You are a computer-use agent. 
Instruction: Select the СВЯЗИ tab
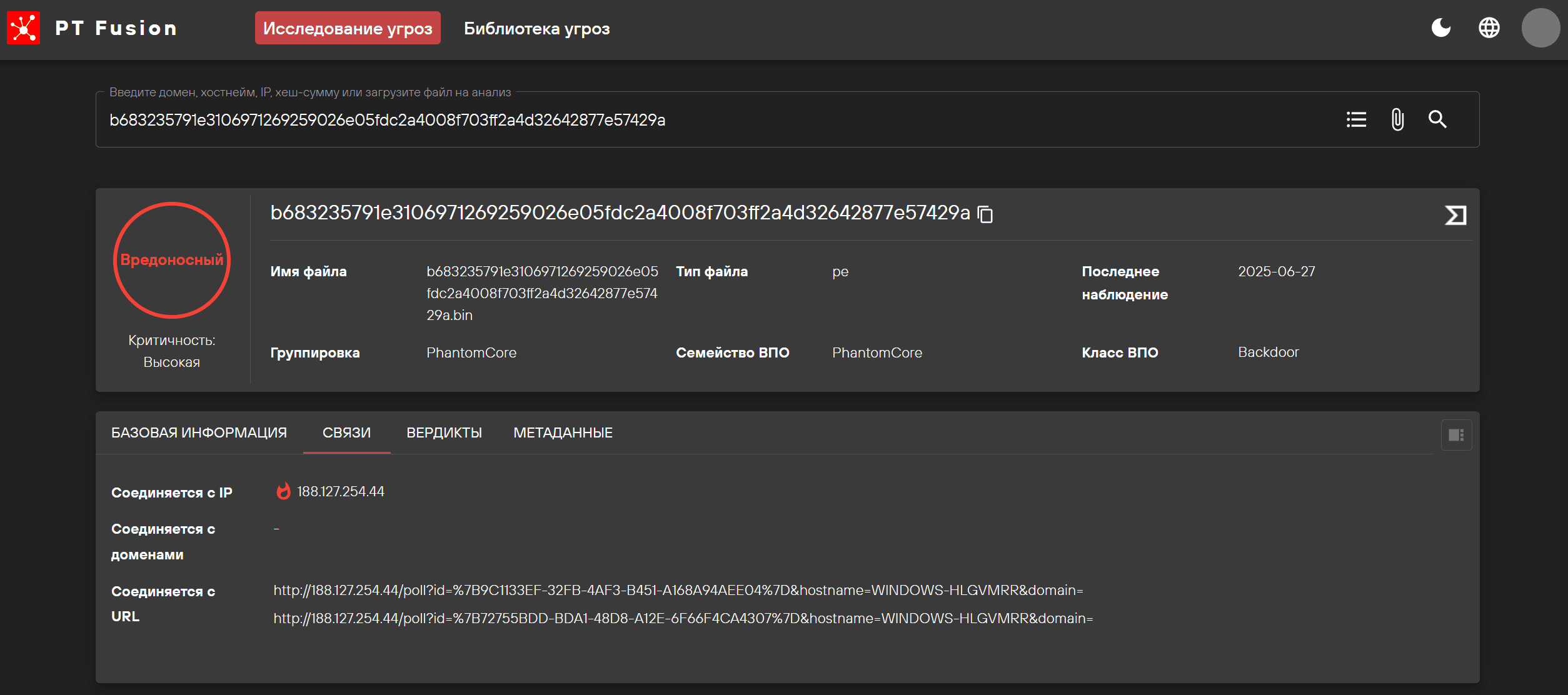tap(346, 432)
